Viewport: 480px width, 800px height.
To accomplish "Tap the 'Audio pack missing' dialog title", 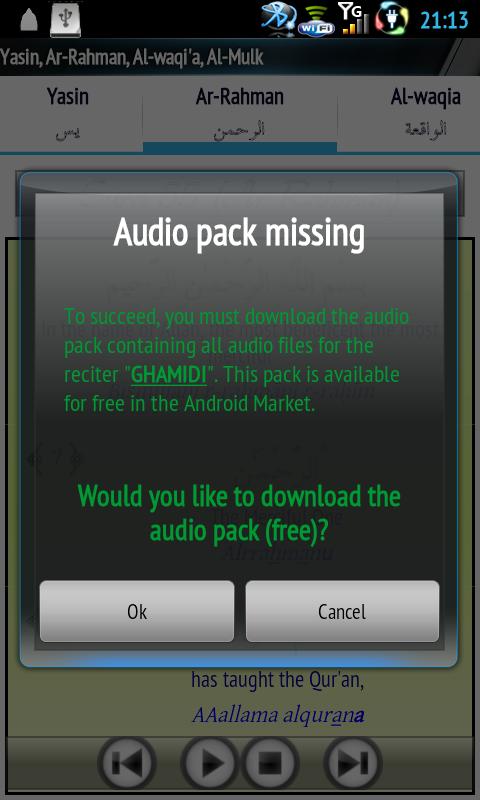I will coord(240,234).
